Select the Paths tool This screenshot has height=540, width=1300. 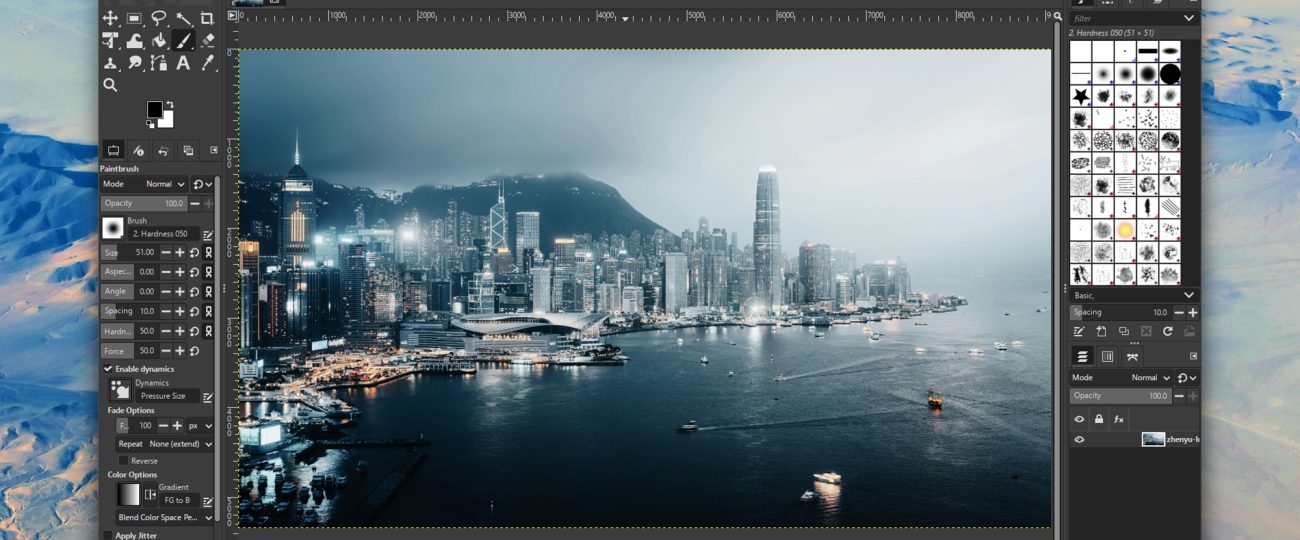tap(159, 63)
